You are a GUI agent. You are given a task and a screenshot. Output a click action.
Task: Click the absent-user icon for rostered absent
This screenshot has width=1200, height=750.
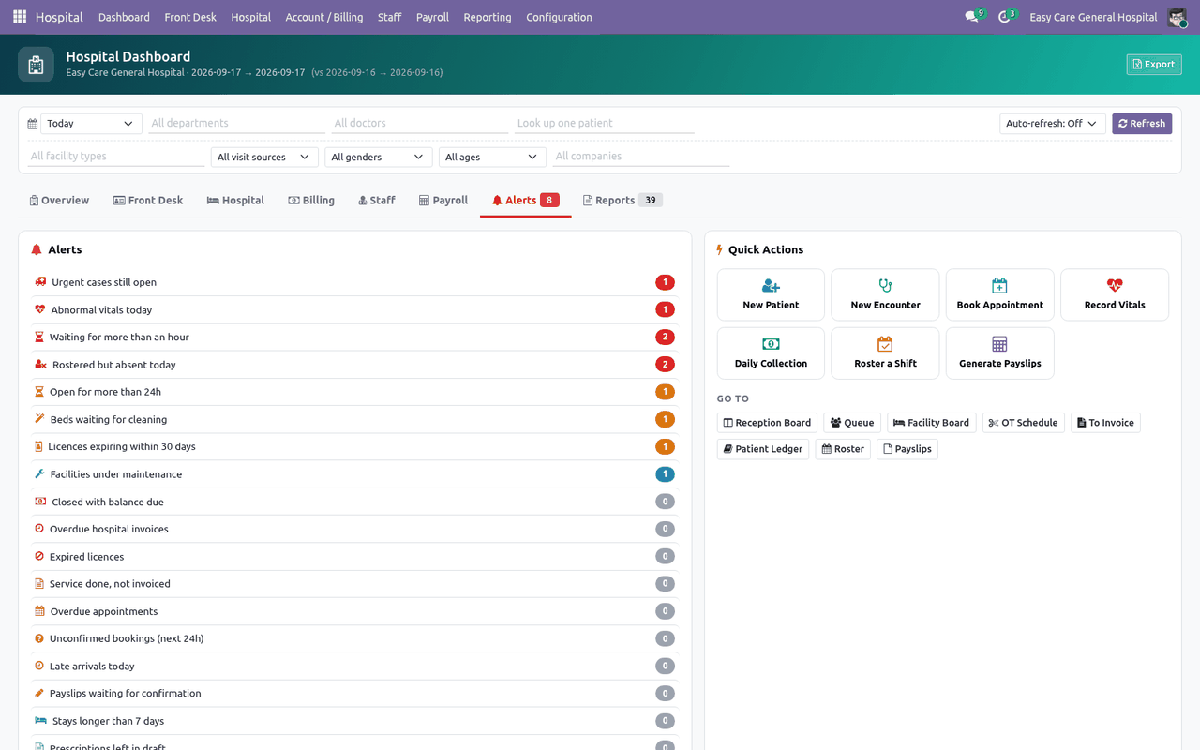[x=40, y=365]
